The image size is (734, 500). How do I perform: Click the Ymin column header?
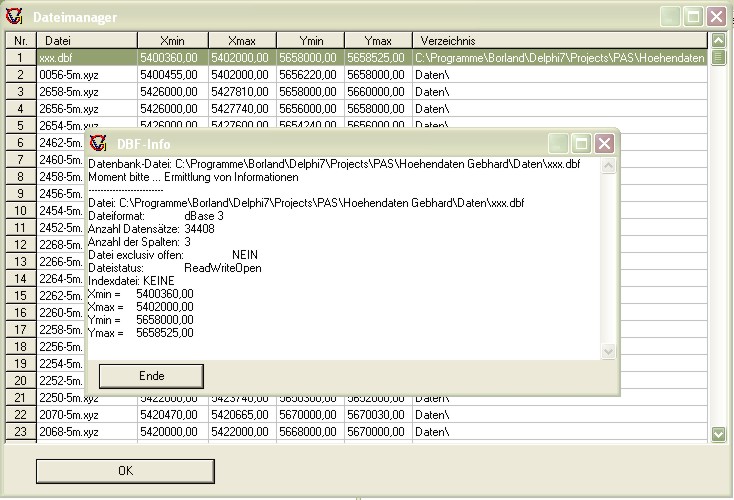click(x=310, y=41)
